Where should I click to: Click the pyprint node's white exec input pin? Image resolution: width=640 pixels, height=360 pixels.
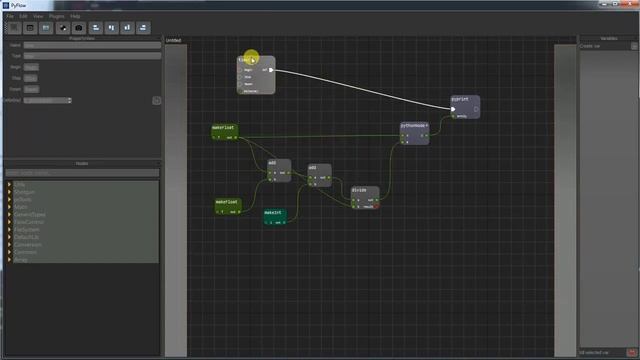453,109
